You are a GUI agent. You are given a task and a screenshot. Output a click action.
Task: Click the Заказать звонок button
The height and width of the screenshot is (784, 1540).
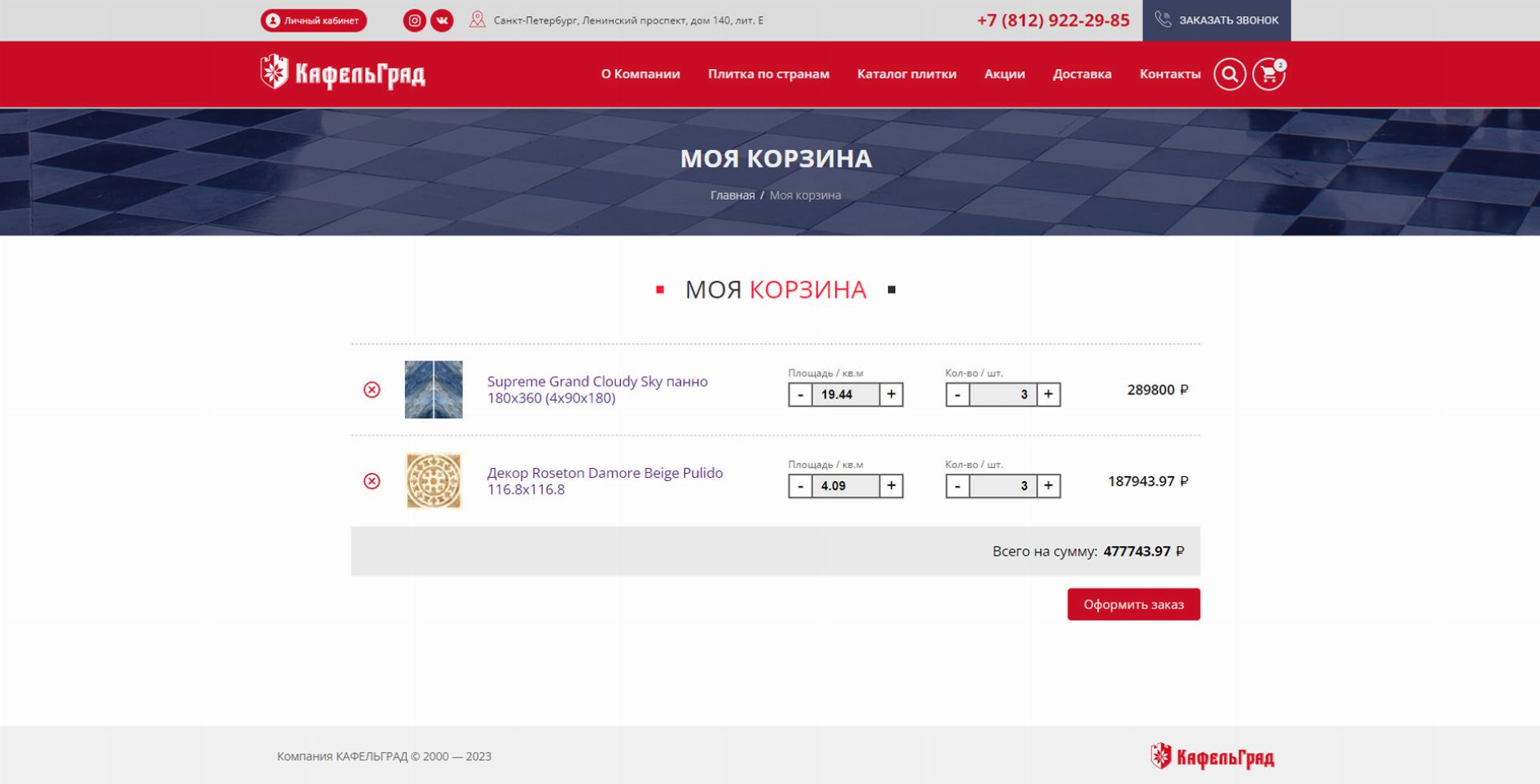tap(1216, 20)
